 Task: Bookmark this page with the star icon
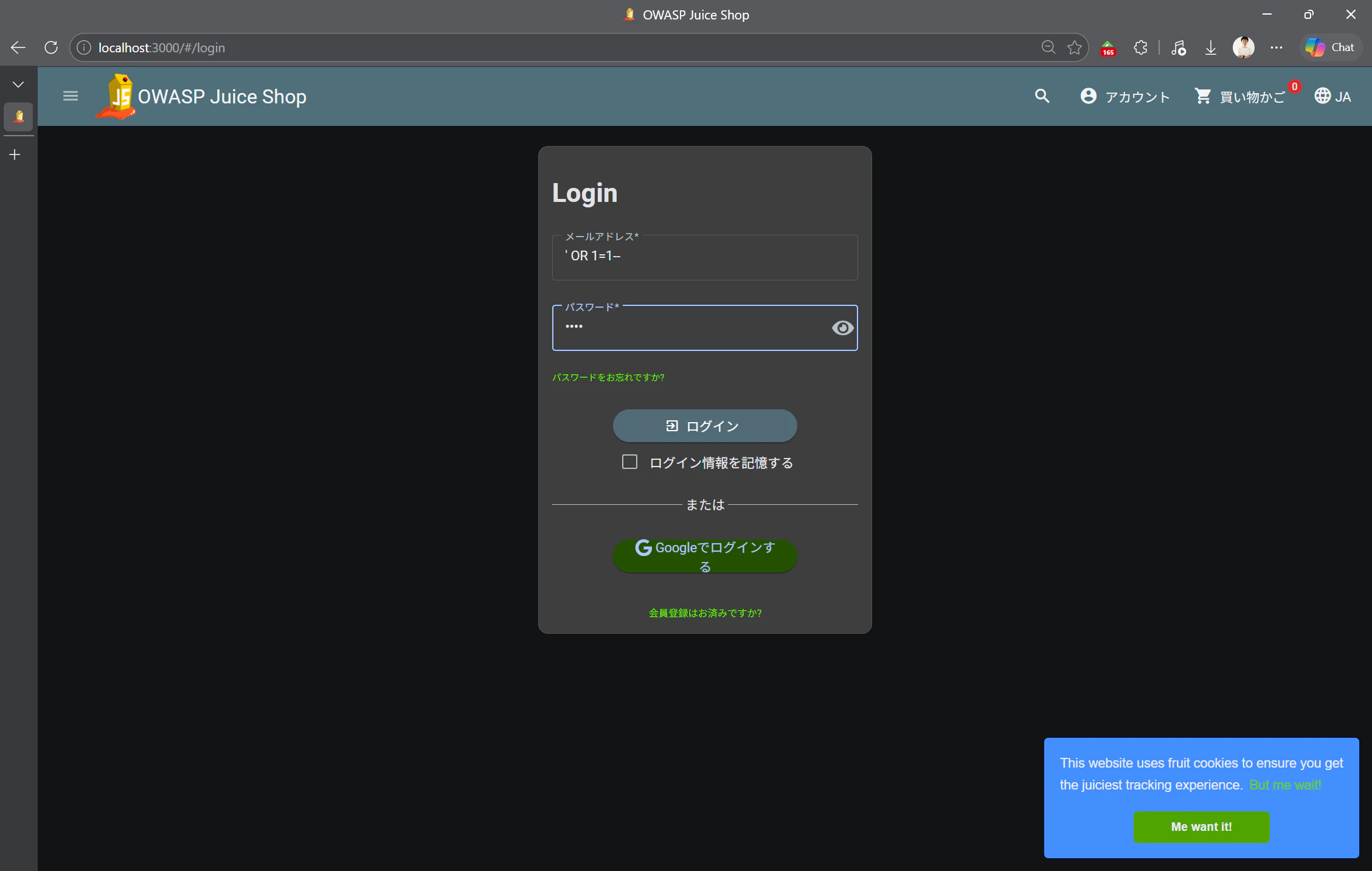1075,47
